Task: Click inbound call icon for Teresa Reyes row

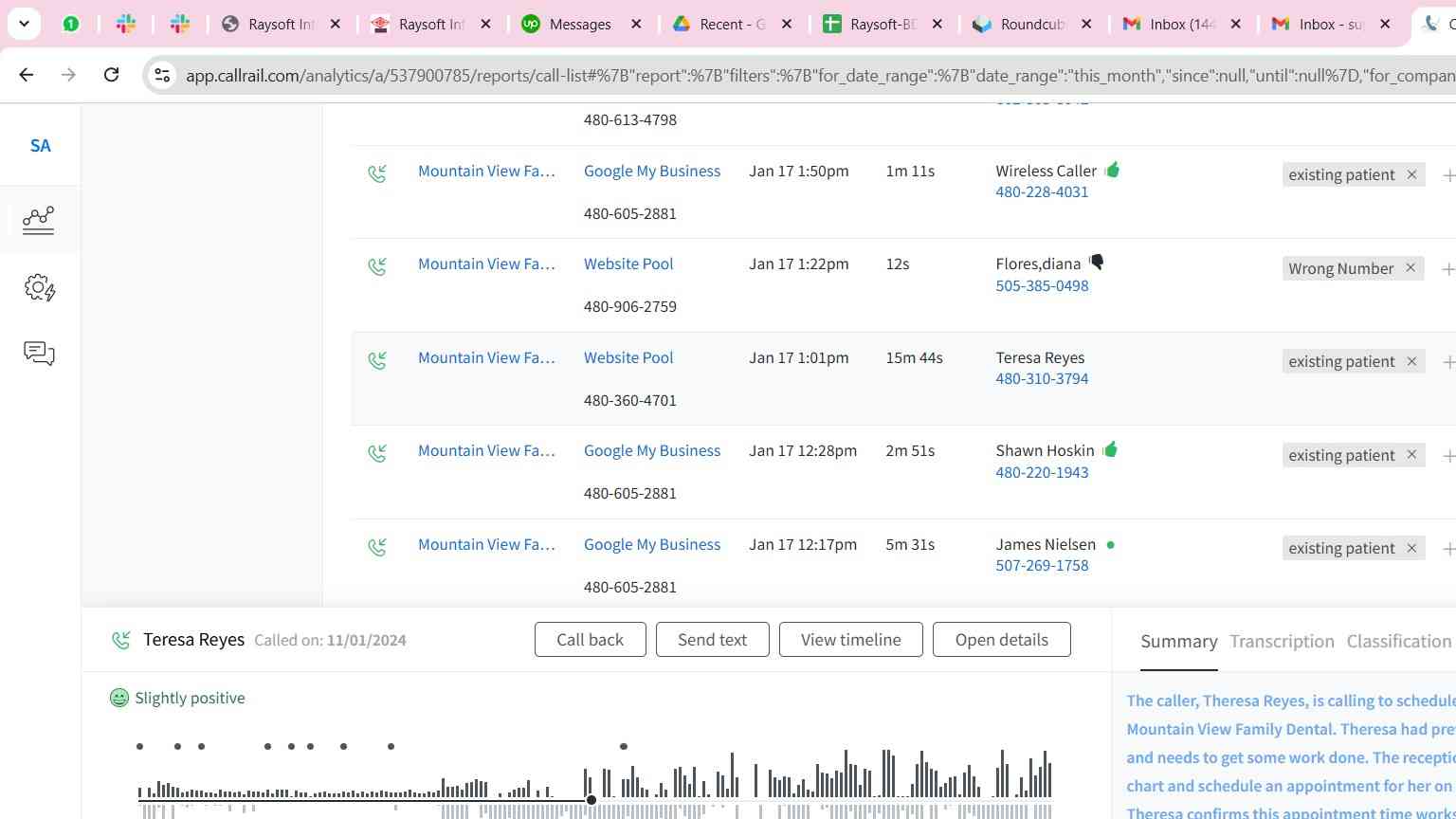Action: coord(377,360)
